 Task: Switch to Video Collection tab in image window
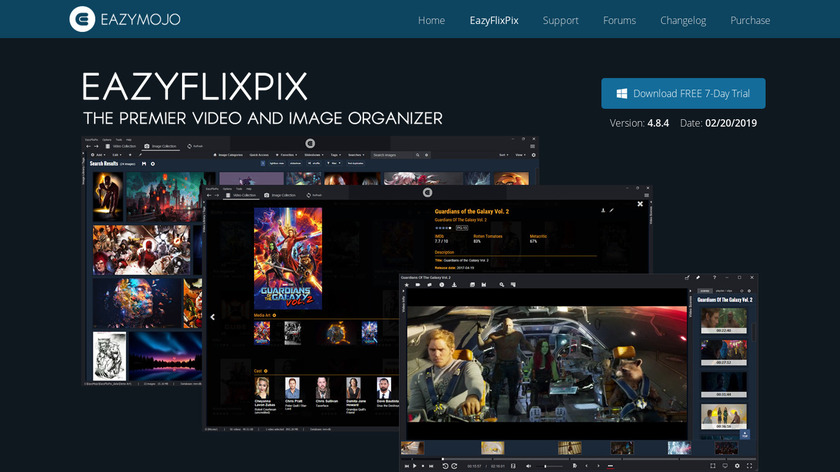[121, 146]
